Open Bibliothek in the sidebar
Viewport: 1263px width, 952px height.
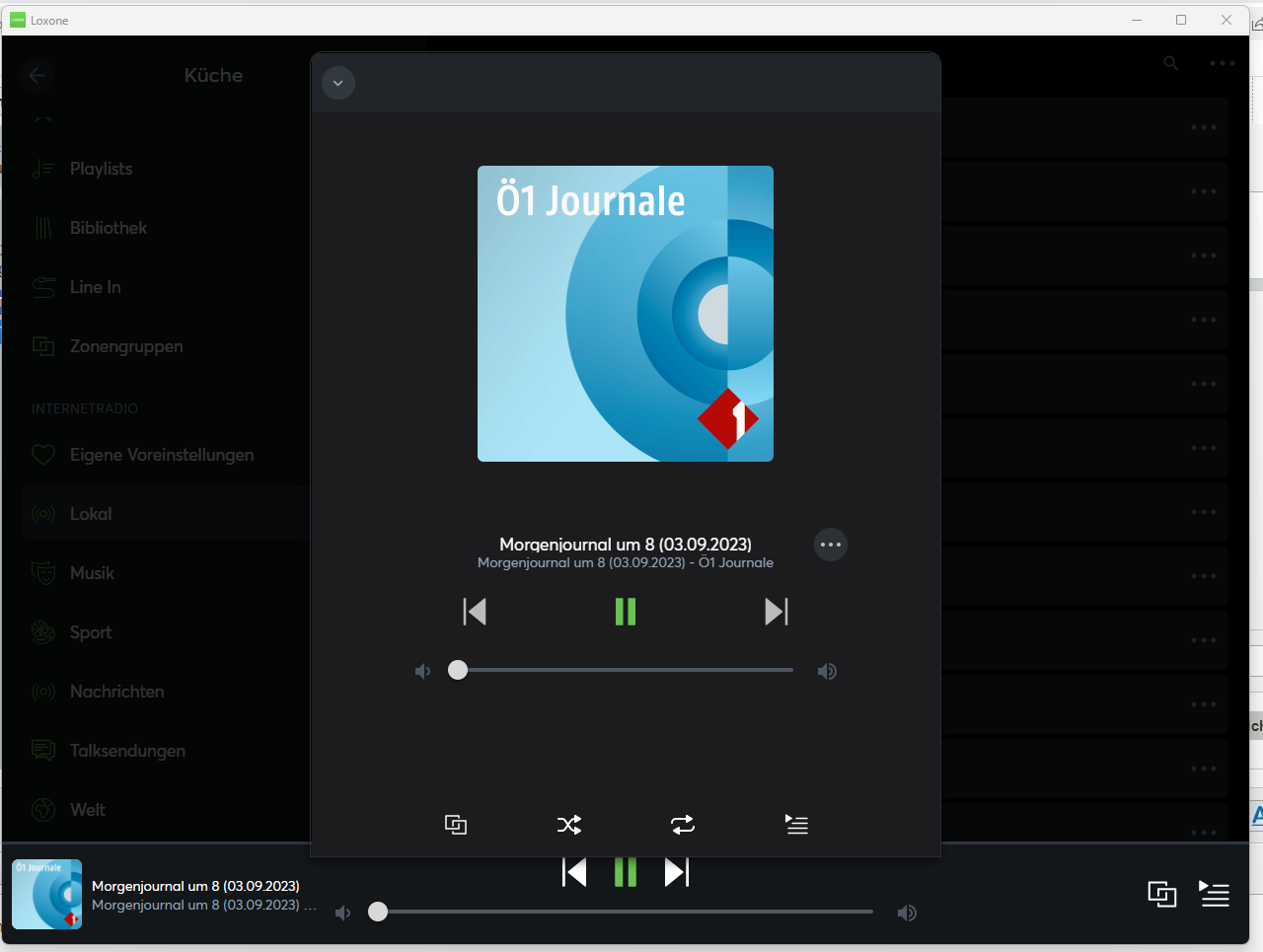click(x=166, y=228)
